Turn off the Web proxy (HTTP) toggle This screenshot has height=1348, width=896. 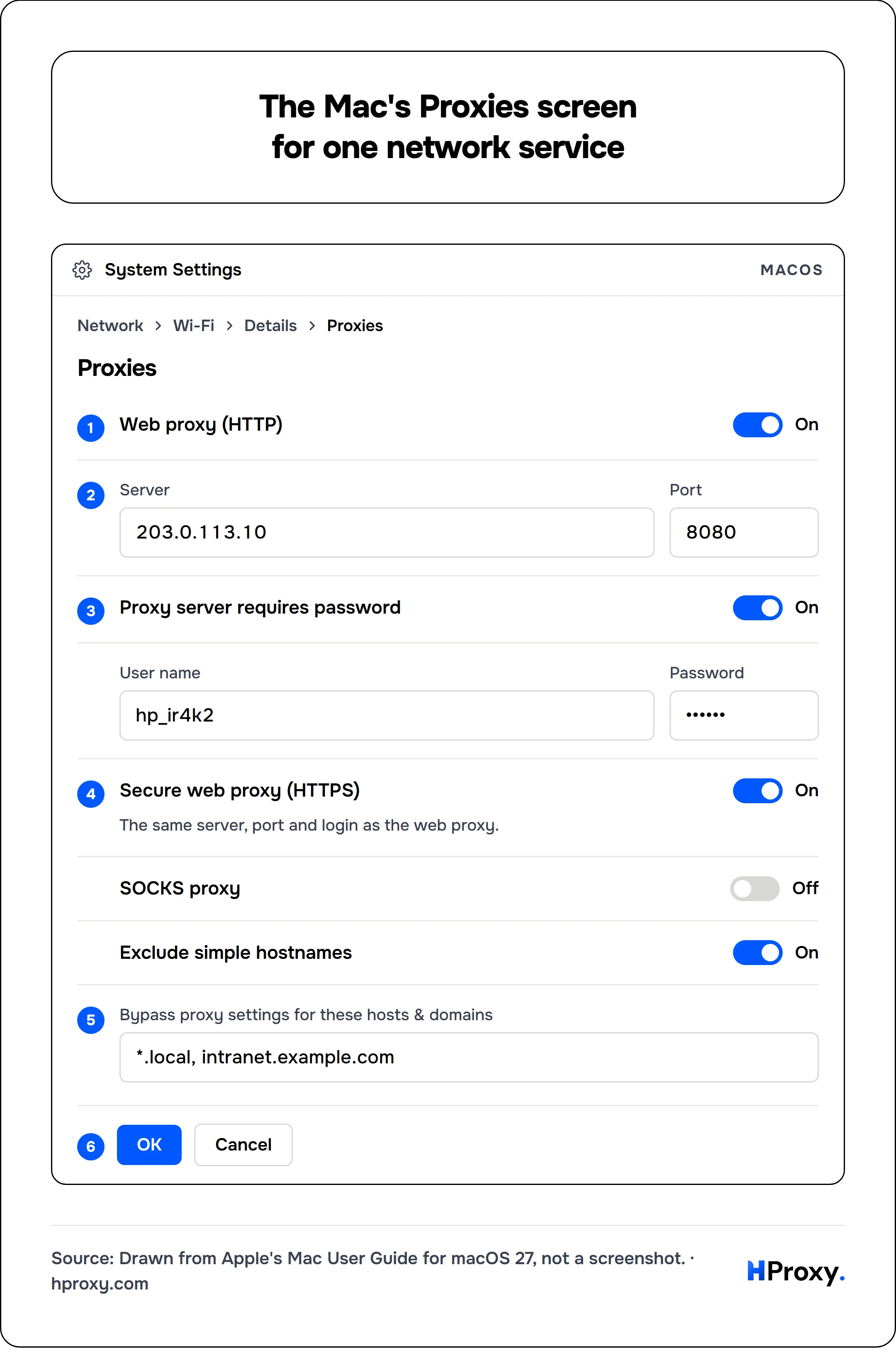pos(757,424)
